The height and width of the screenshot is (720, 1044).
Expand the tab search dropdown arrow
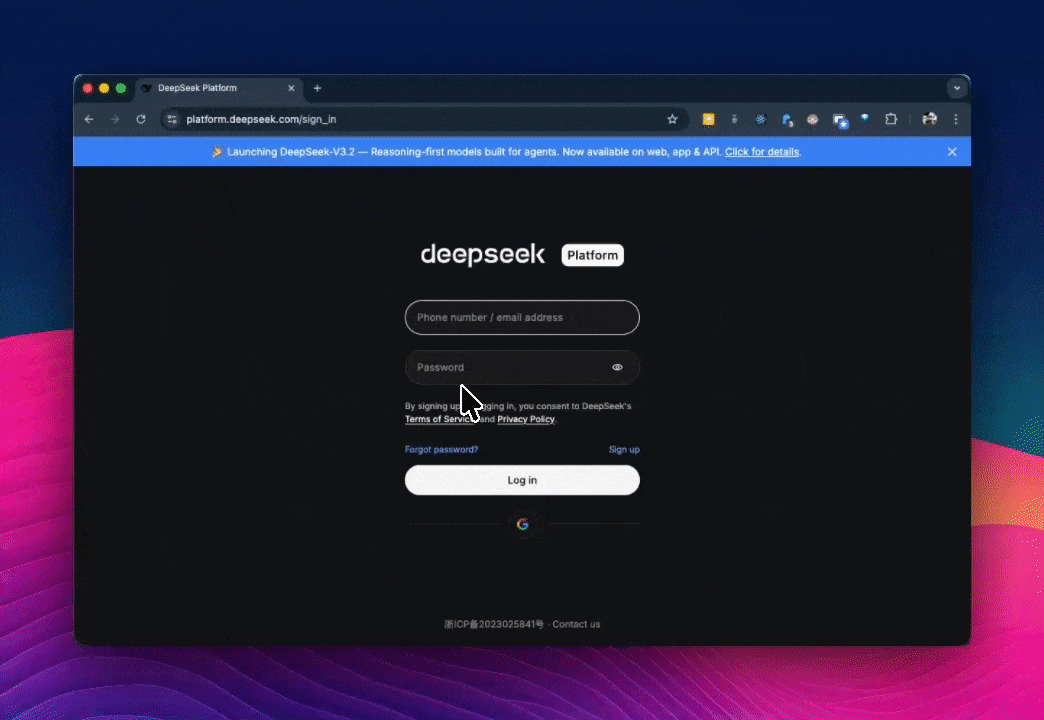(957, 88)
